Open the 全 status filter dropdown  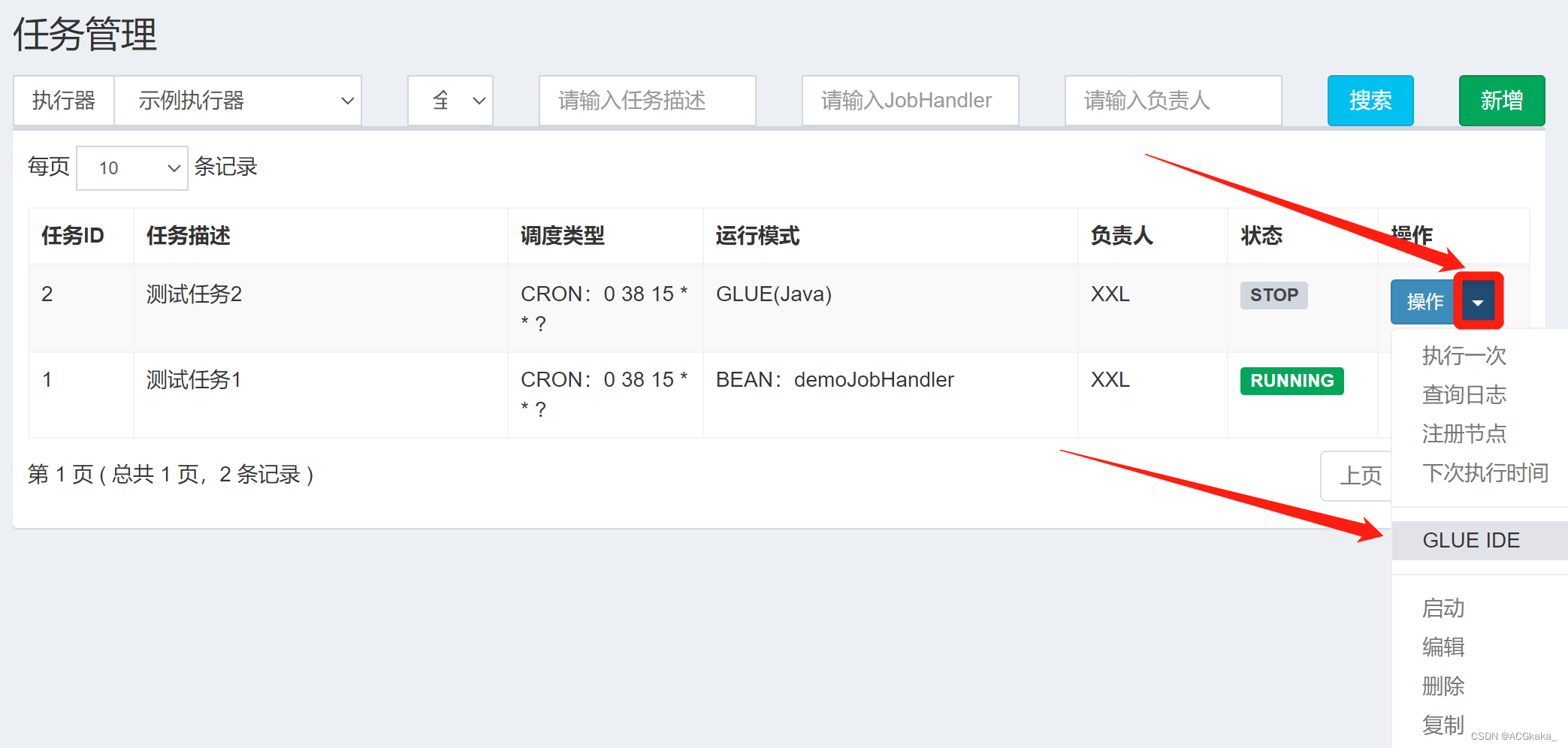[450, 101]
